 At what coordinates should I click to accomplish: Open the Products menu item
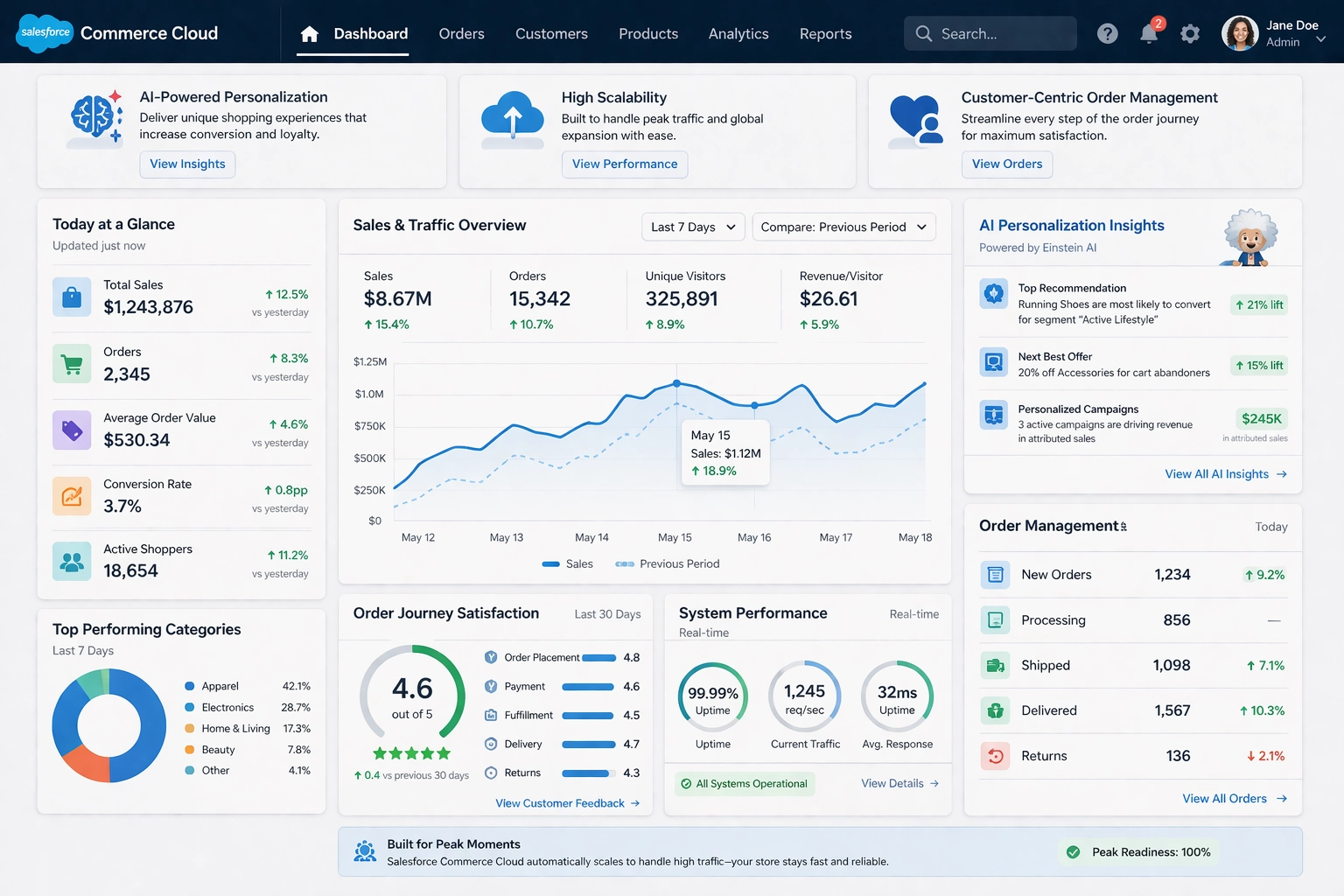(x=647, y=33)
